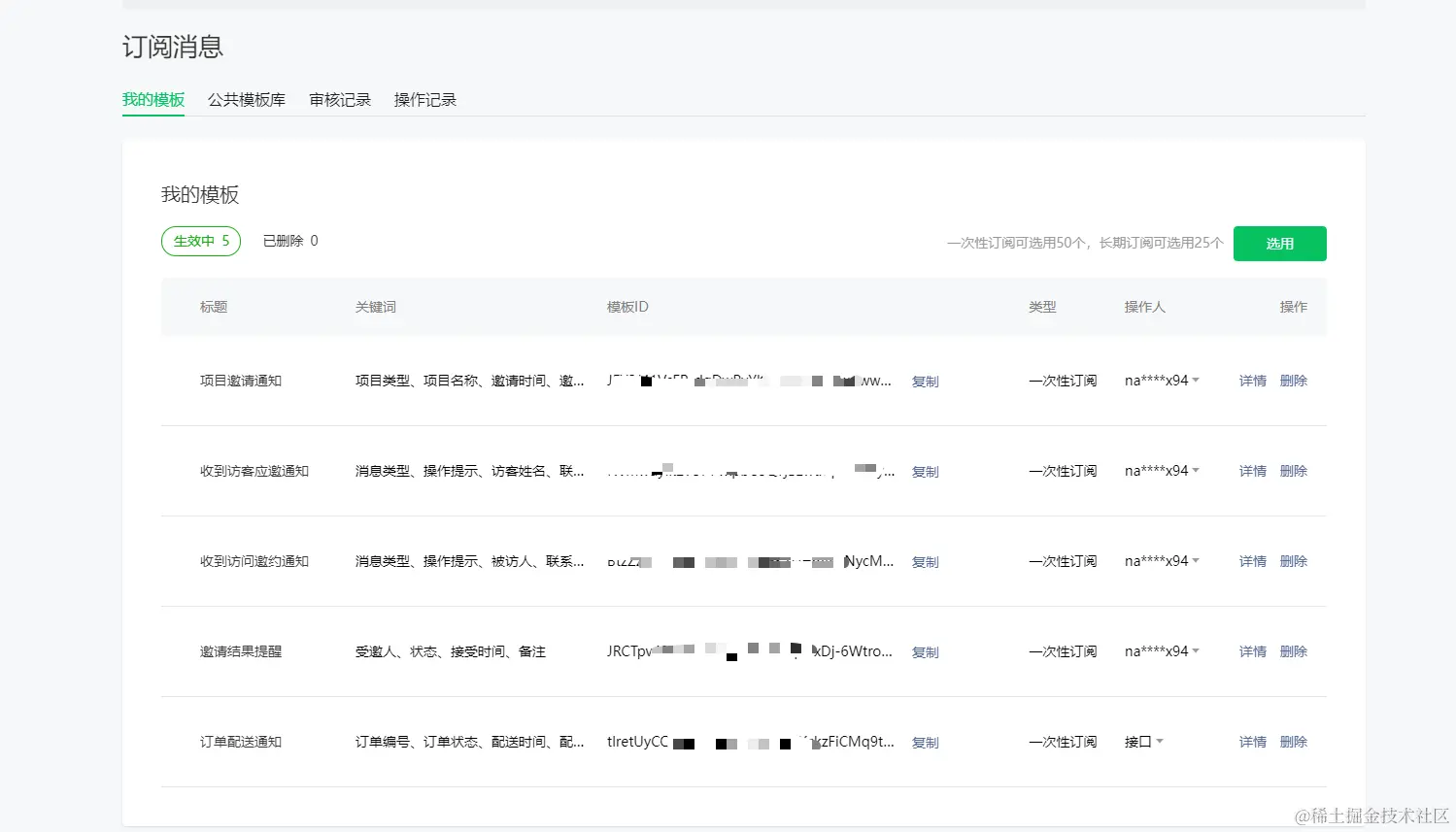Click keywords starting with 项目类型、项目名称
Screen dimensions: 1456x832
tap(470, 381)
